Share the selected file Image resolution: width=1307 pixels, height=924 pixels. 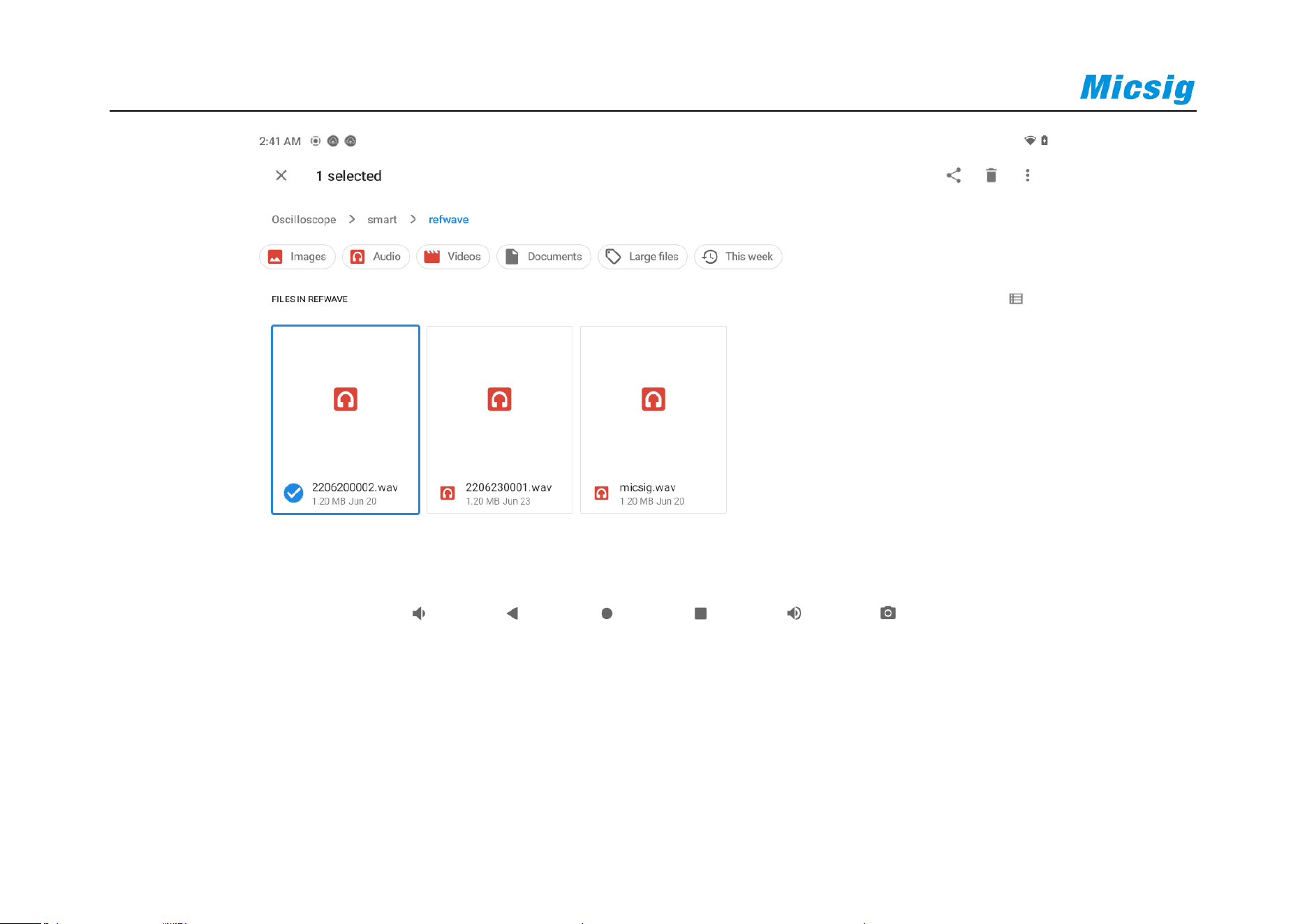click(954, 175)
